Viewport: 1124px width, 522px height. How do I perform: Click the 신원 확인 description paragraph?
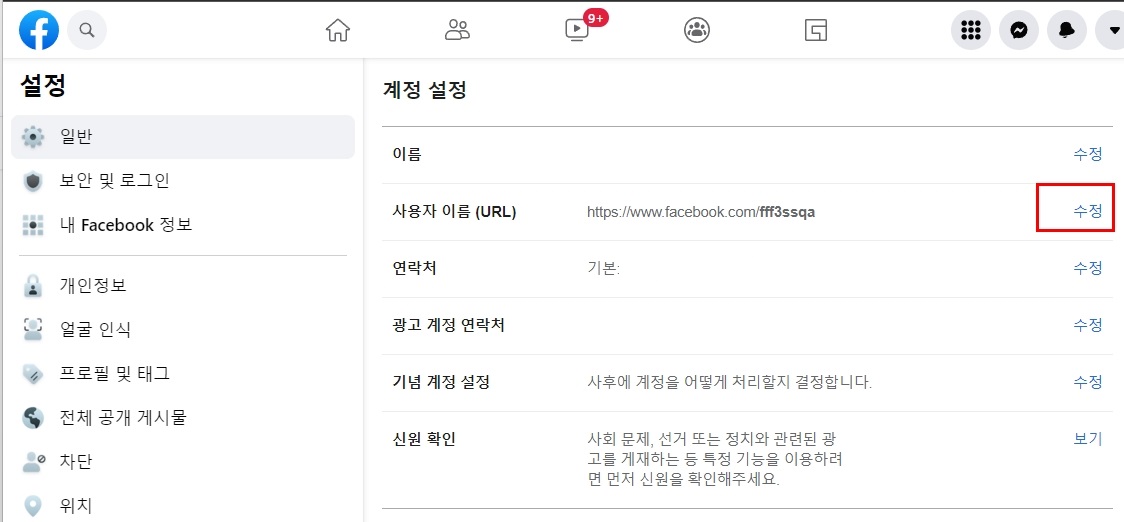click(714, 459)
